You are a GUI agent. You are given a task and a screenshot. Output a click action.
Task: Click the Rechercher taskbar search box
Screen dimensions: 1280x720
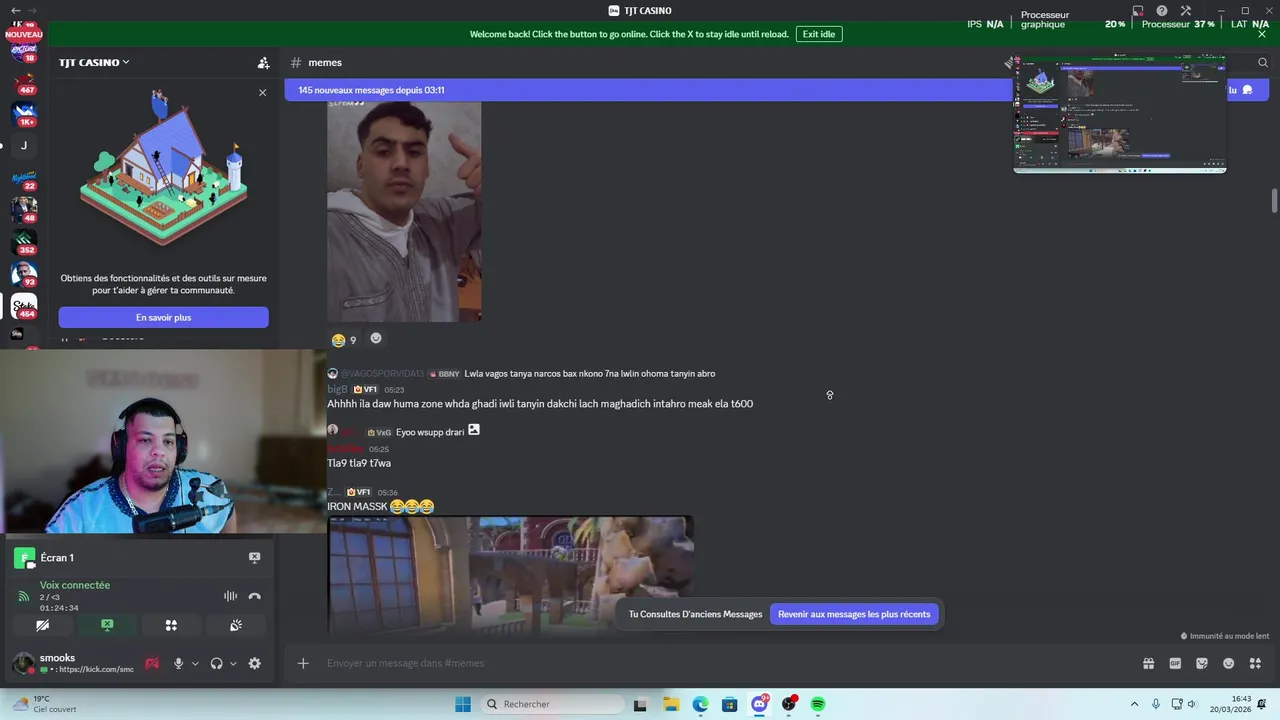point(552,704)
